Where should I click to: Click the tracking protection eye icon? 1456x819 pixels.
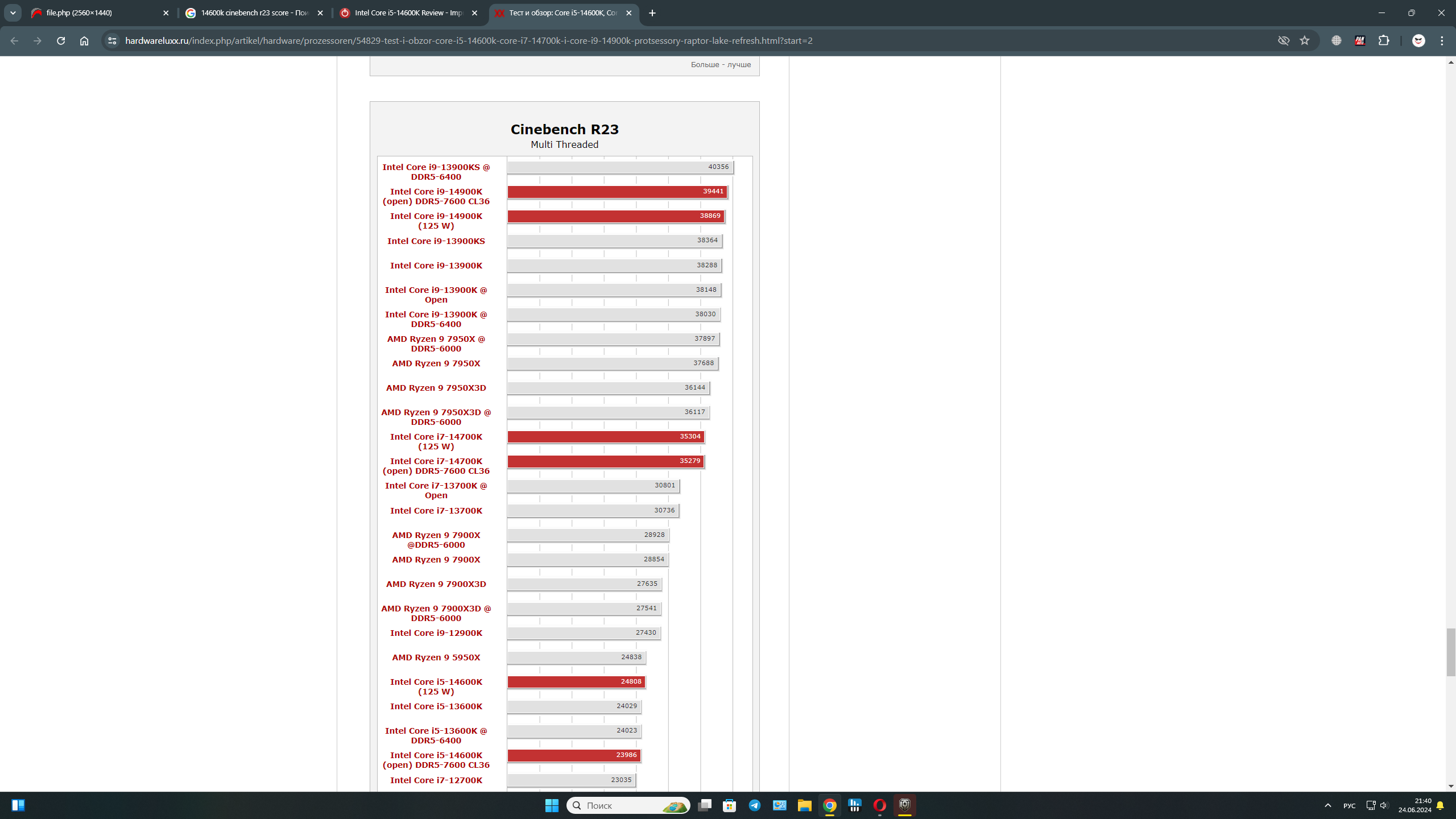coord(1284,40)
